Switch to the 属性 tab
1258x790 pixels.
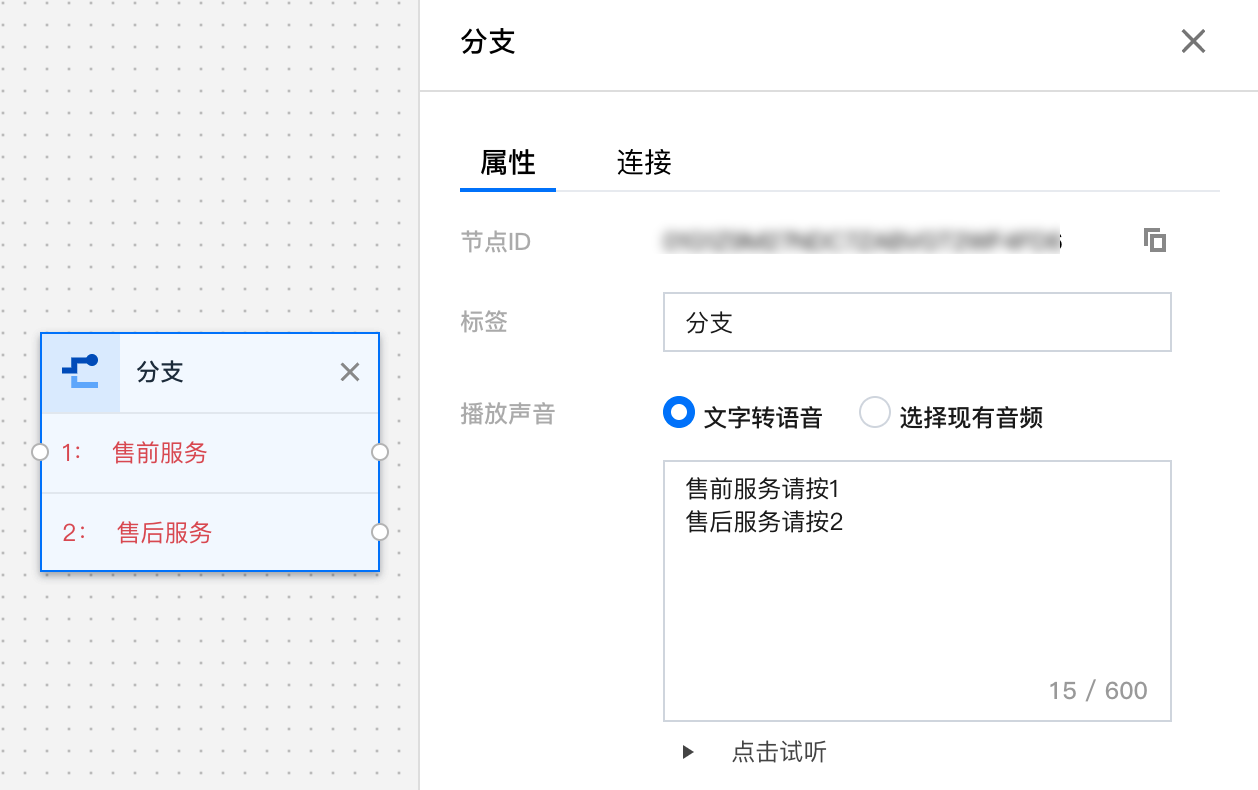pyautogui.click(x=508, y=162)
